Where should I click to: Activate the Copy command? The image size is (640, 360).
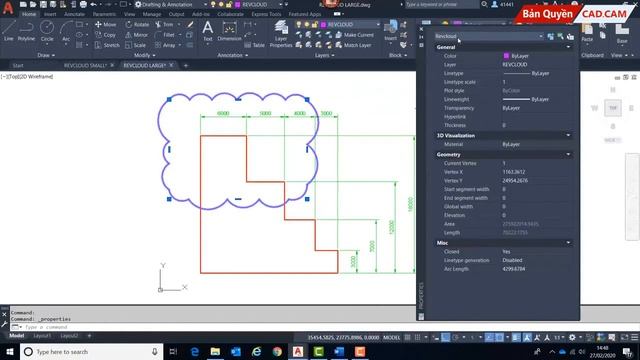click(106, 35)
